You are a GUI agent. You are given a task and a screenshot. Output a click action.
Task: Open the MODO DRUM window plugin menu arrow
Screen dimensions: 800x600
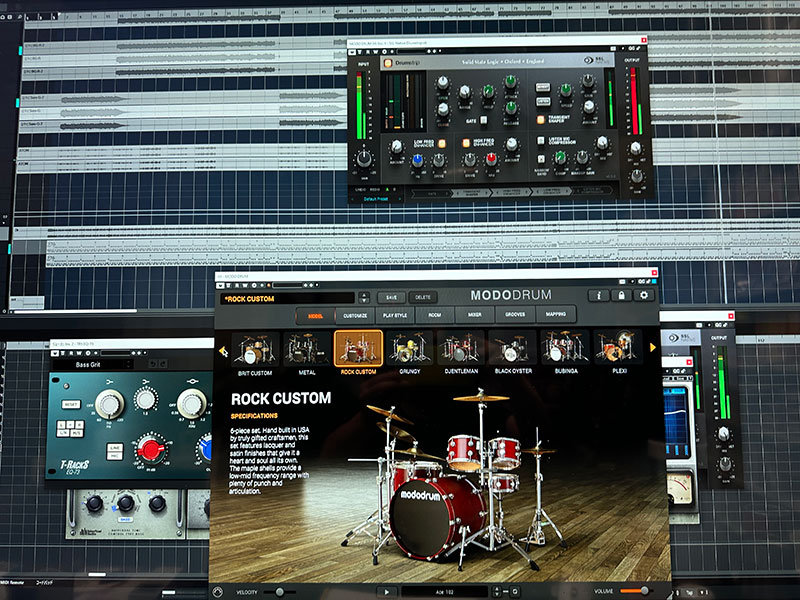click(220, 285)
